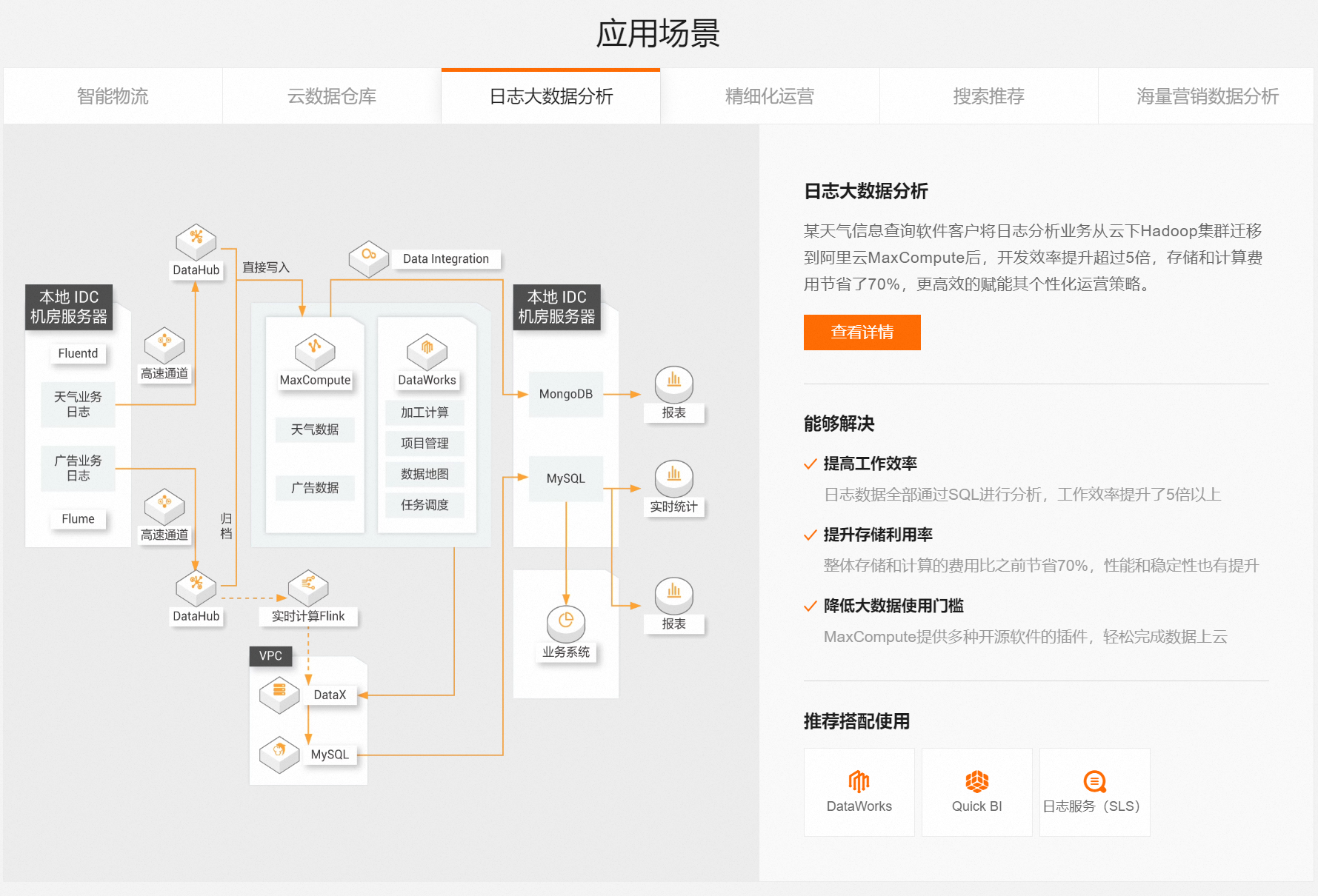Click the 项目管理 item under DataWorks
This screenshot has width=1318, height=896.
425,444
